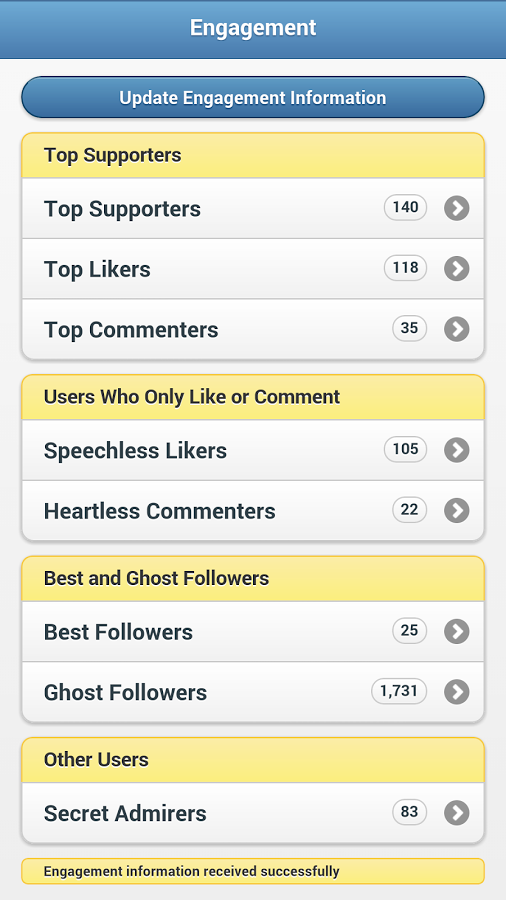
Task: Click arrow icon on Speechless Likers row
Action: (x=457, y=450)
